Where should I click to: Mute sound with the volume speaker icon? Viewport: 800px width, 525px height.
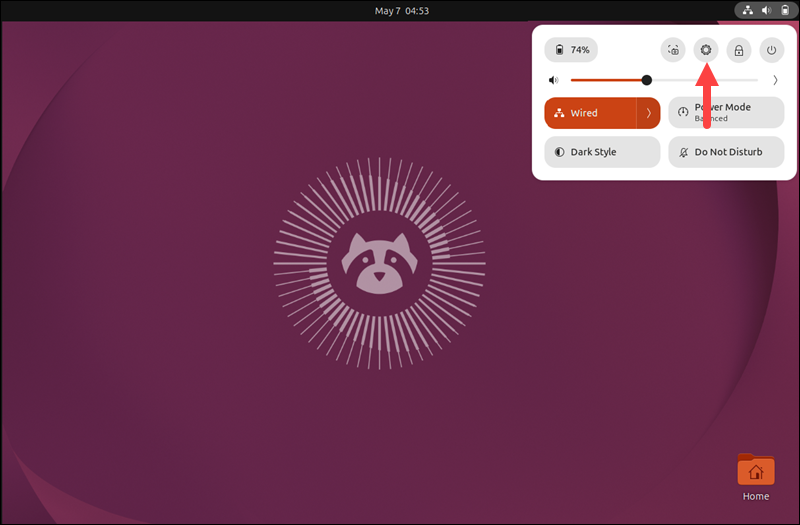click(554, 80)
